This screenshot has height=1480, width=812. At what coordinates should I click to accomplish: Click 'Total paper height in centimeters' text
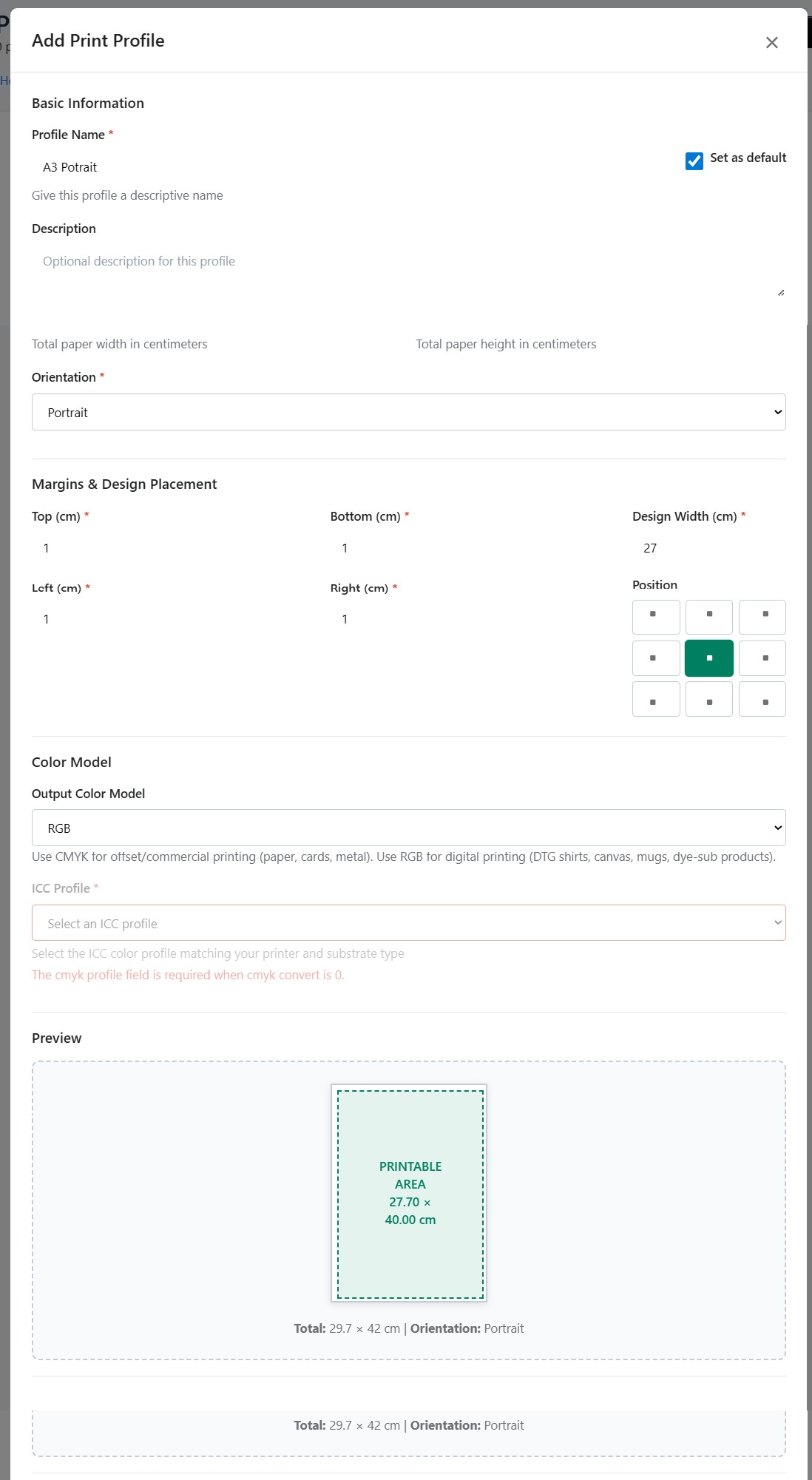(x=506, y=344)
